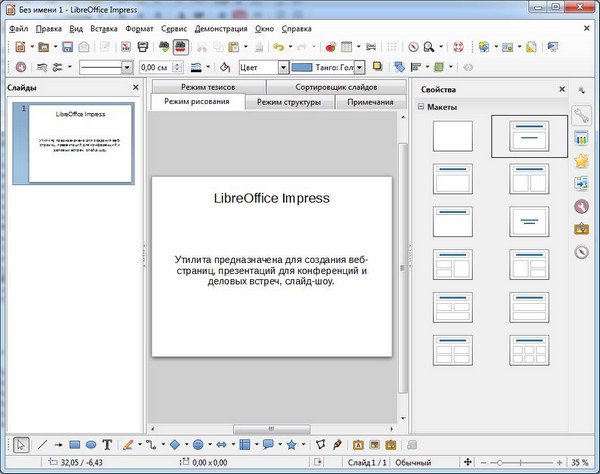Click the Save icon in the toolbar

tap(68, 47)
